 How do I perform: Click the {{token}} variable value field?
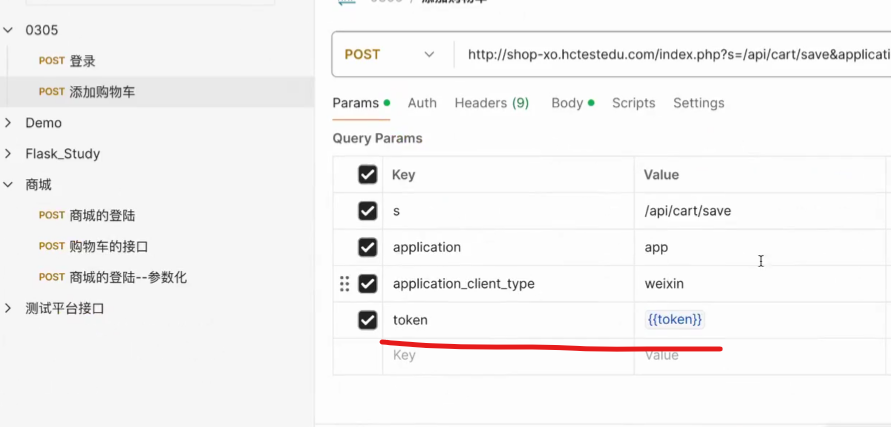(675, 320)
